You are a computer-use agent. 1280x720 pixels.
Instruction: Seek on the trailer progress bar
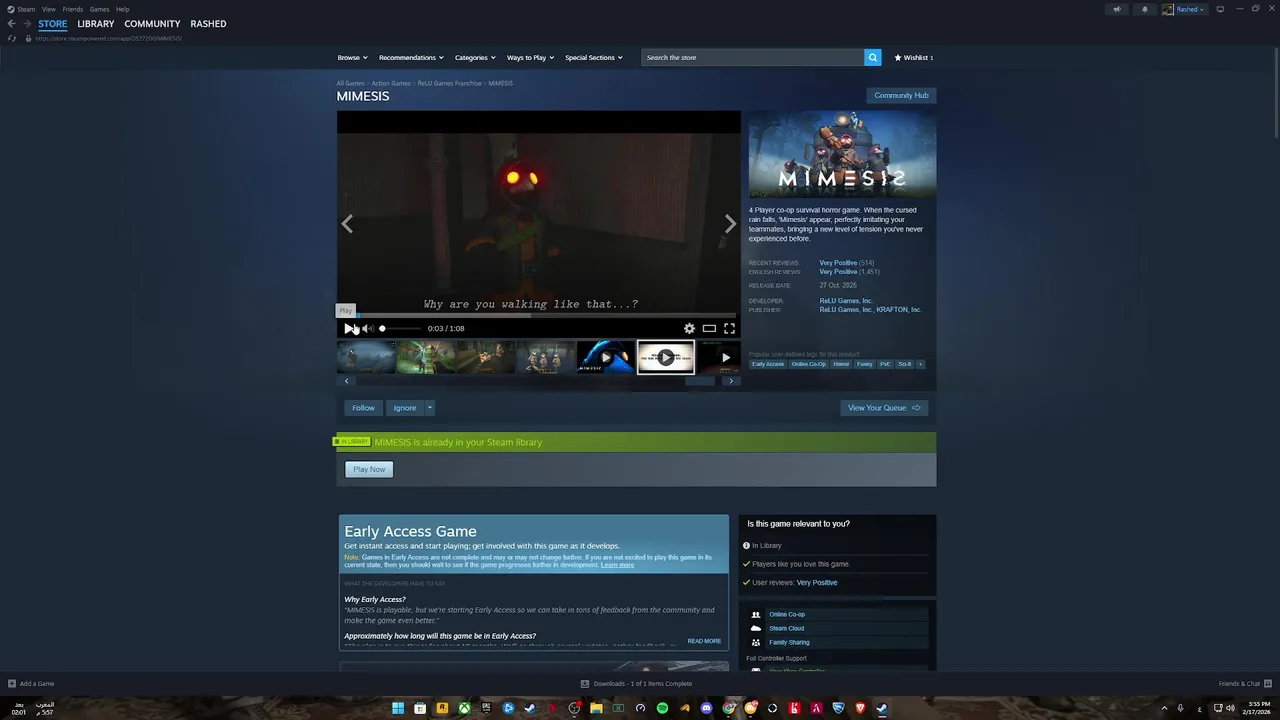[539, 315]
